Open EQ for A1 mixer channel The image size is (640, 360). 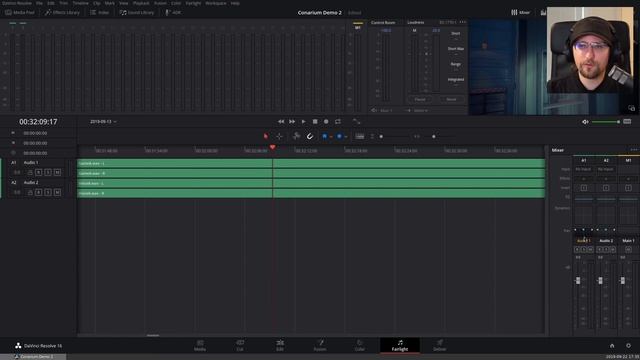pos(583,199)
